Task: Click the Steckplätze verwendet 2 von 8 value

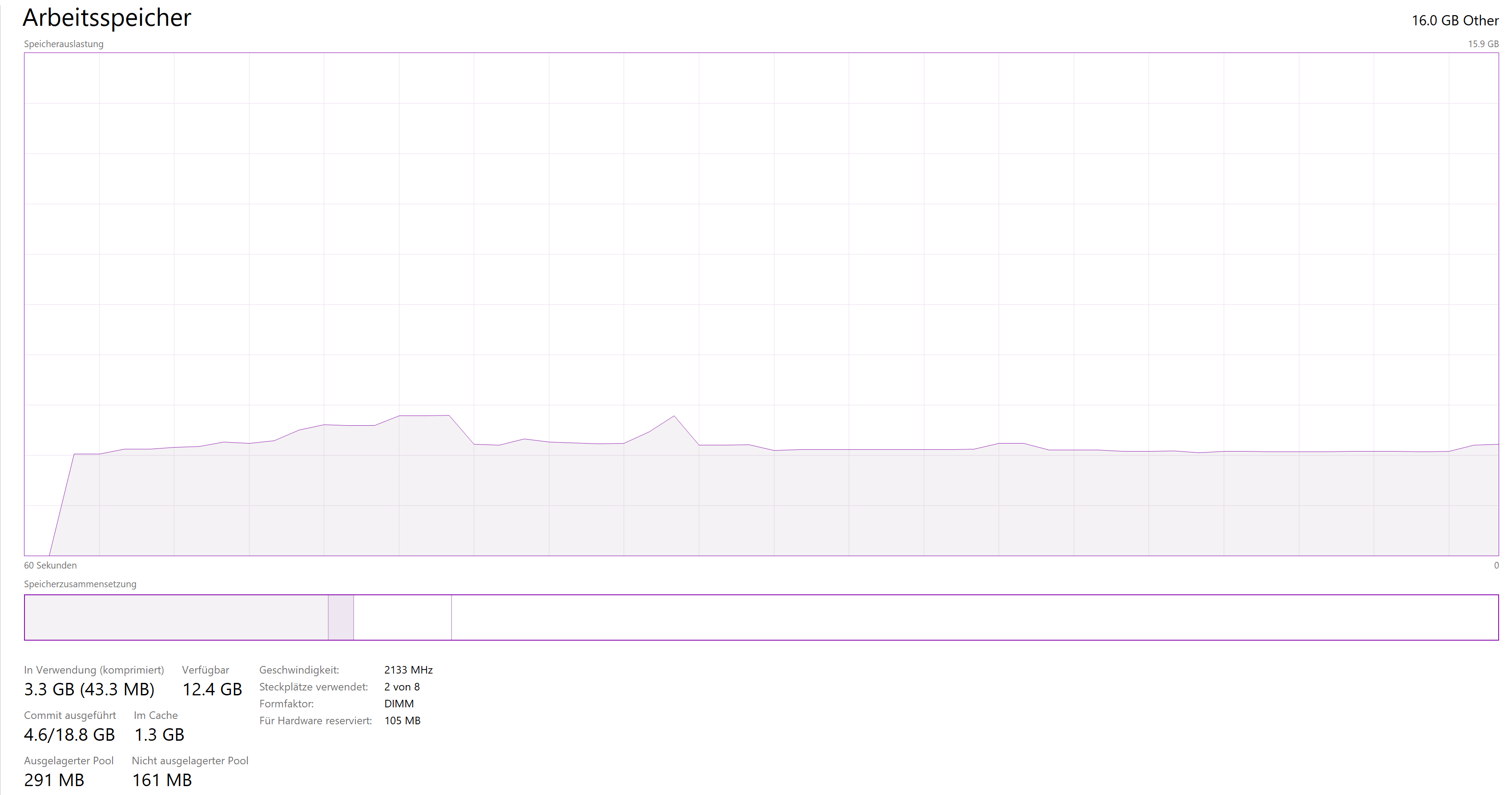Action: (402, 687)
